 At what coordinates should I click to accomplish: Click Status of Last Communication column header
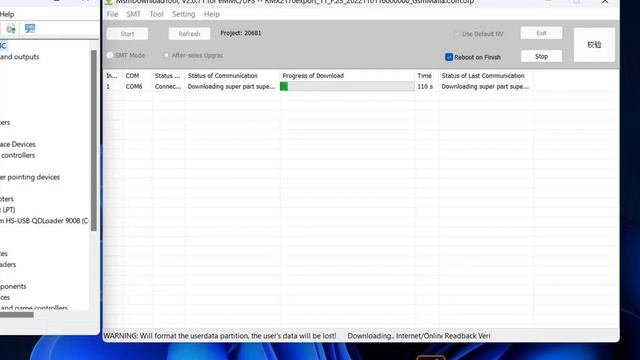click(x=483, y=76)
